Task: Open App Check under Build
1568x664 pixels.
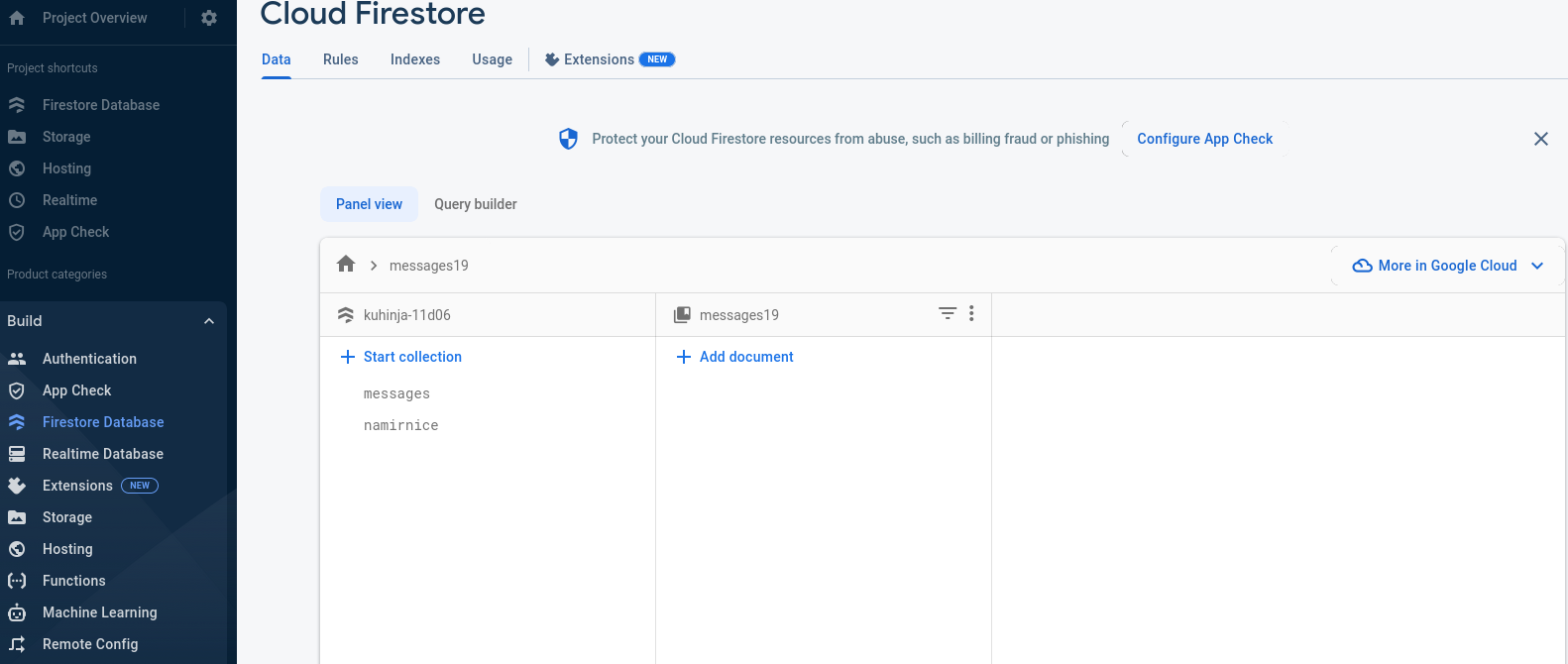Action: point(76,390)
